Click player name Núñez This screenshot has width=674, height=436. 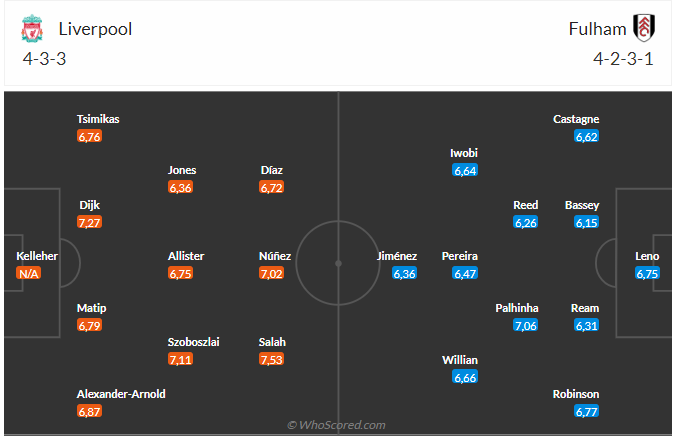pos(275,256)
